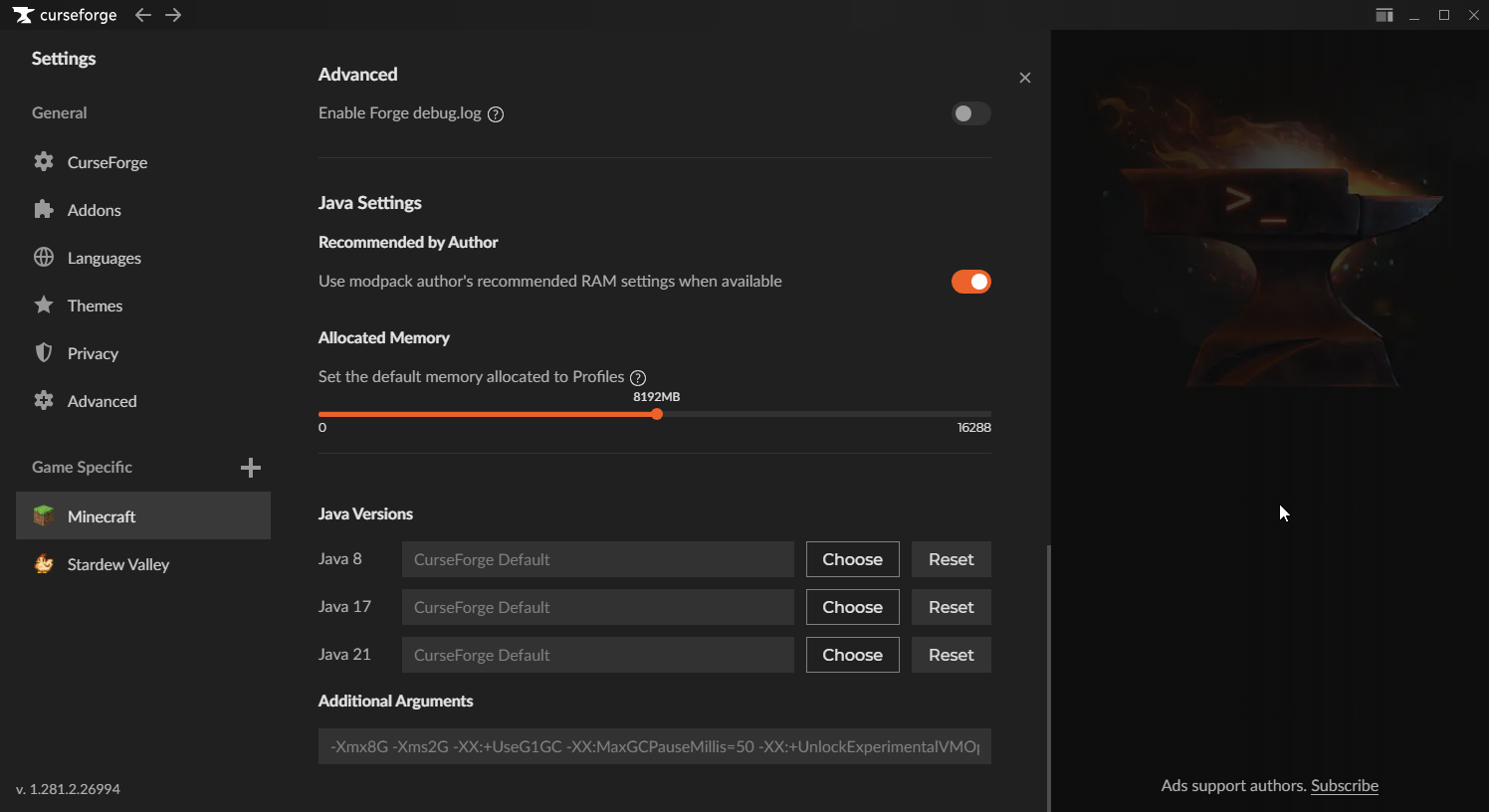1489x812 pixels.
Task: Click the CurseForge anvil logo
Action: 23,15
